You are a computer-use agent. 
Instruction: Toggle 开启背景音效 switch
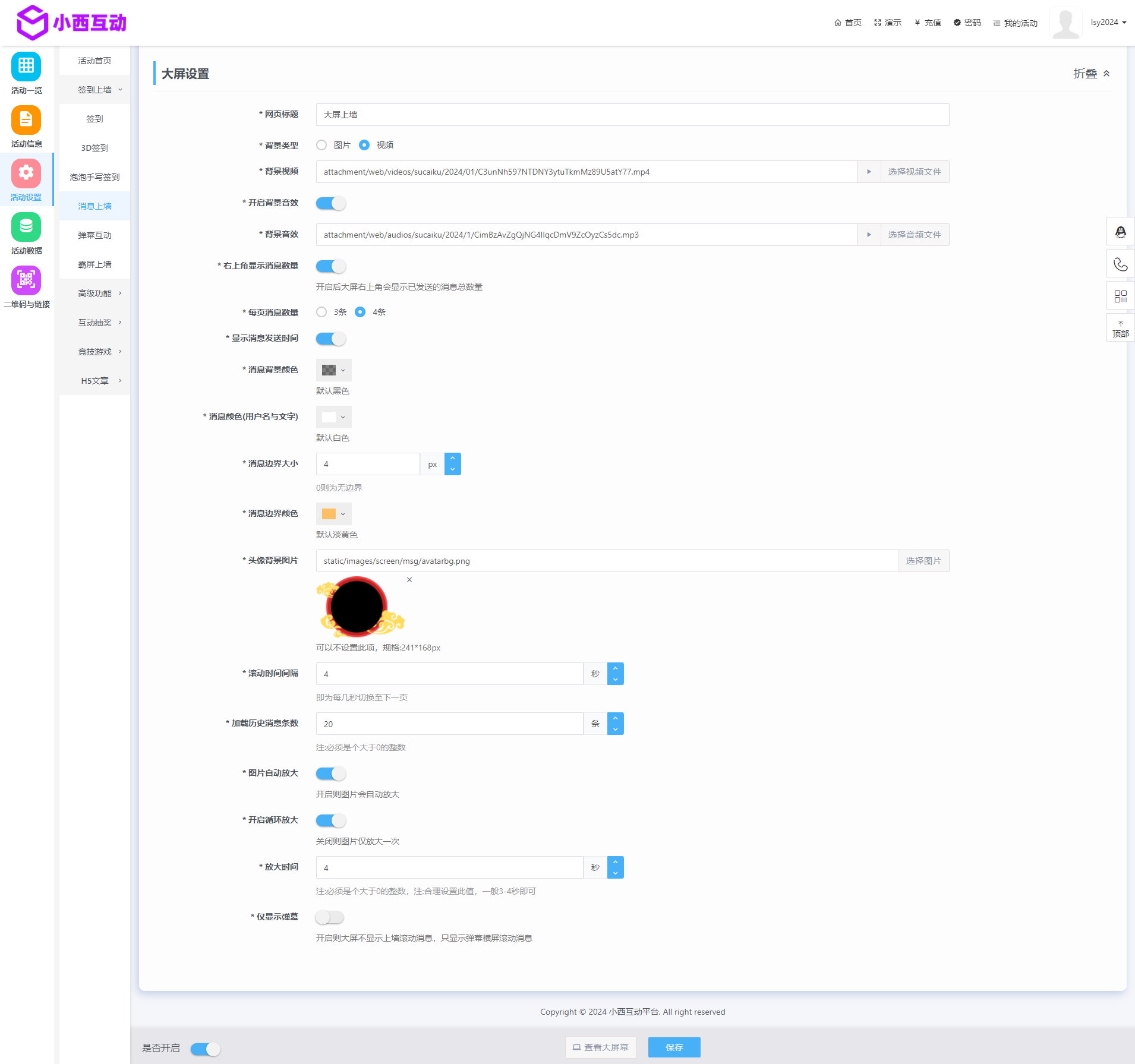tap(331, 203)
